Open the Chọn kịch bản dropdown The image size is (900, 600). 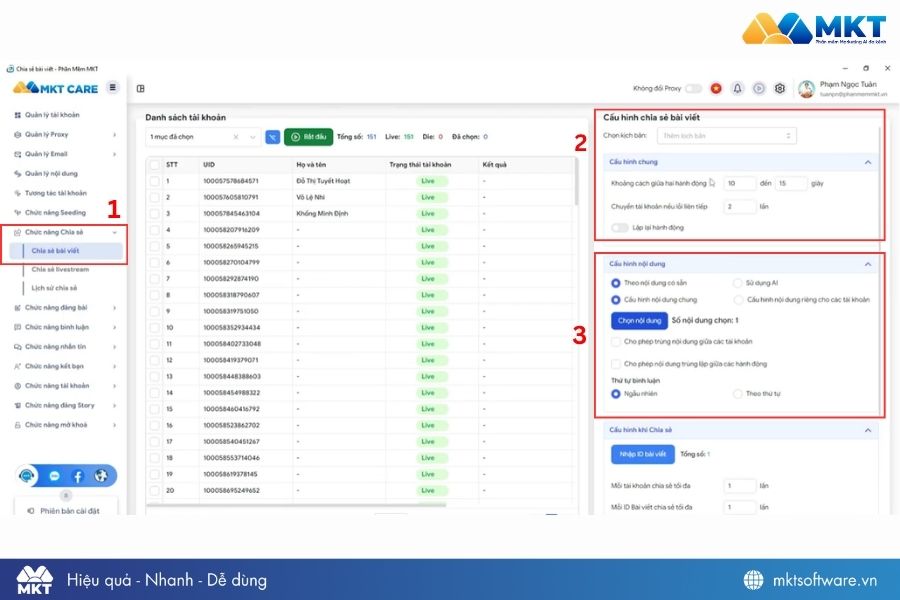(x=727, y=136)
